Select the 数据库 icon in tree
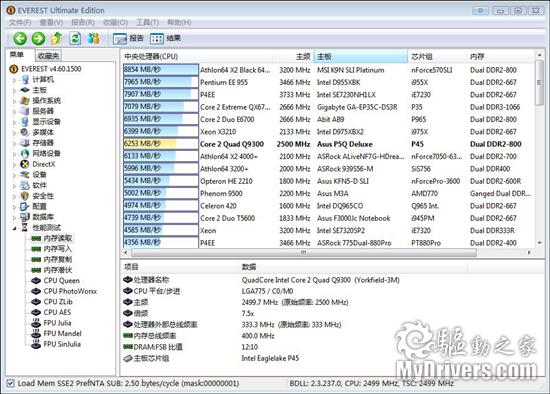Viewport: 550px width, 394px height. pyautogui.click(x=25, y=217)
